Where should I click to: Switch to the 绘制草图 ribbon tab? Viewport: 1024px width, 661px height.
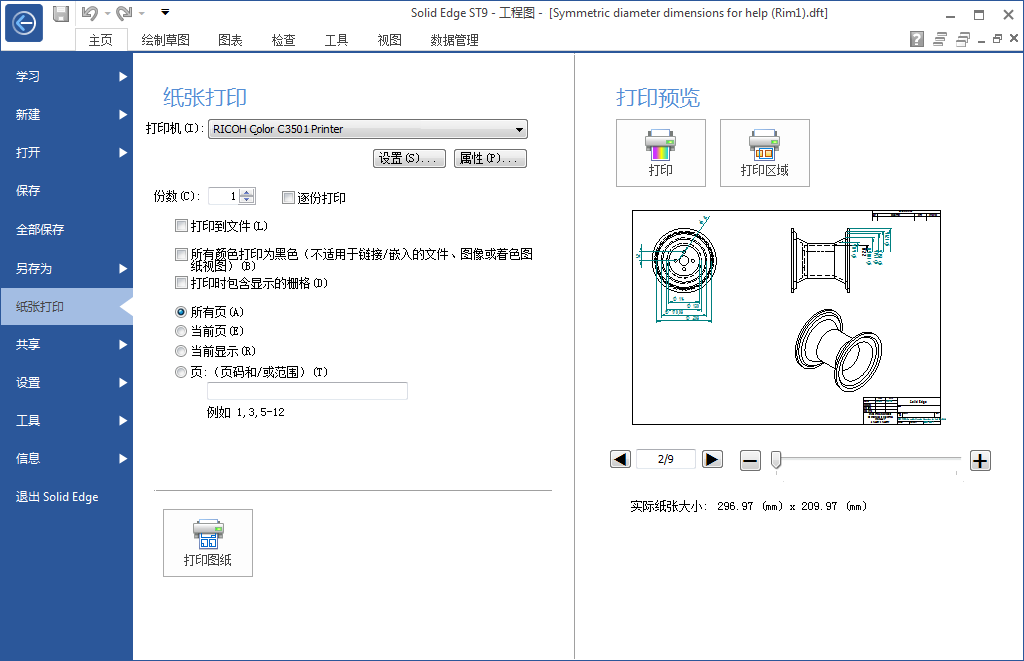tap(165, 40)
